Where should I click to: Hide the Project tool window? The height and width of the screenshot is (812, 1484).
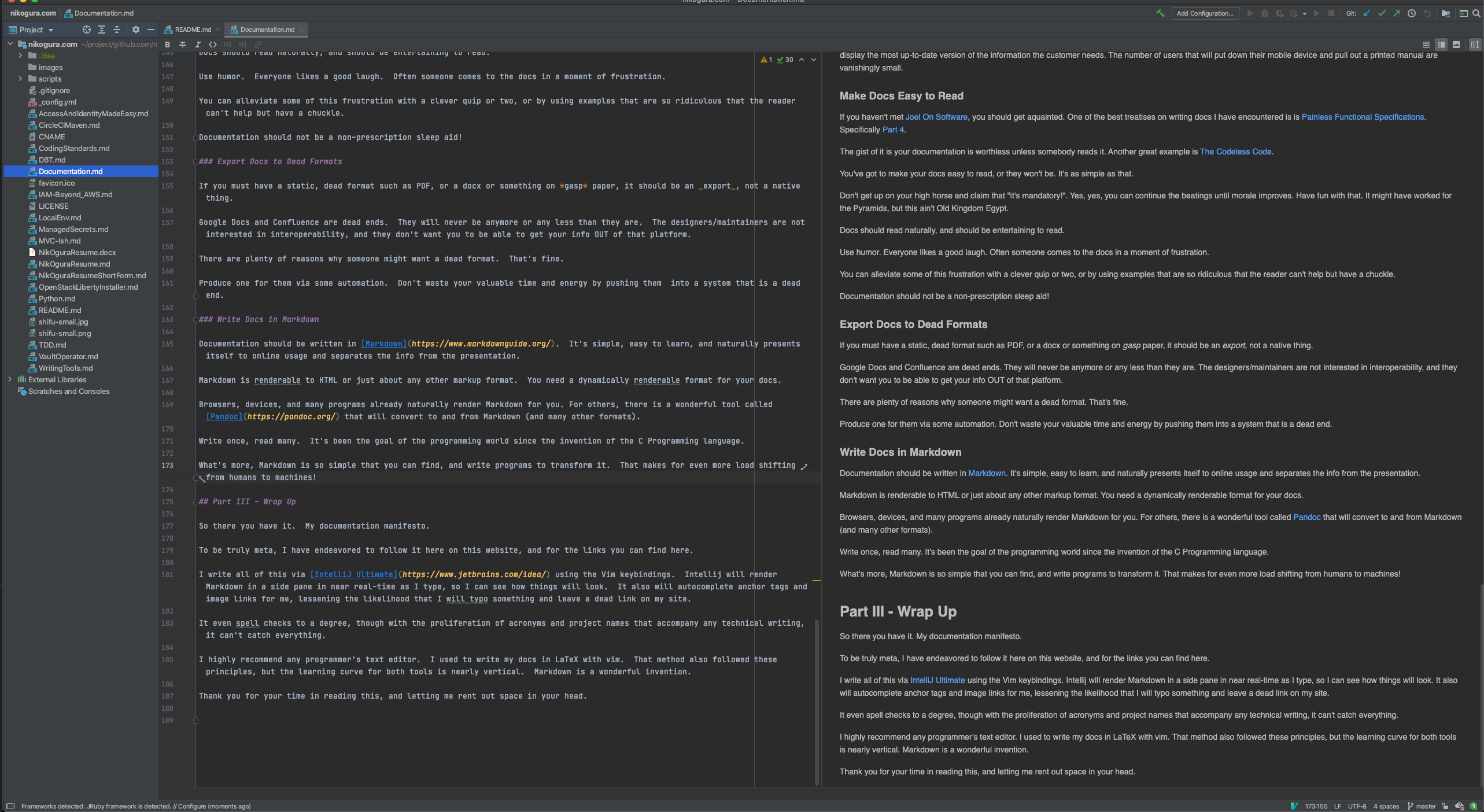pyautogui.click(x=151, y=29)
